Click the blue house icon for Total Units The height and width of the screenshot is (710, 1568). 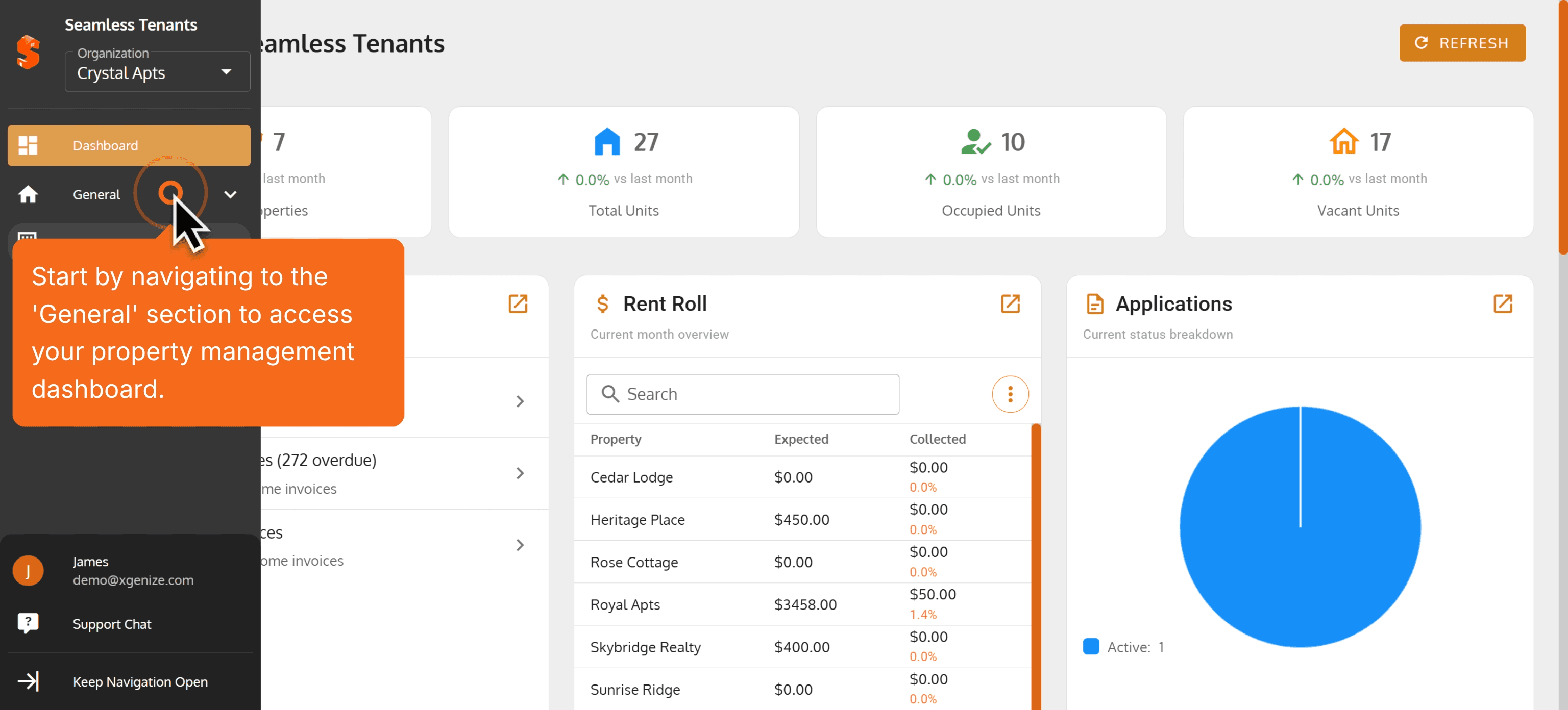[607, 142]
